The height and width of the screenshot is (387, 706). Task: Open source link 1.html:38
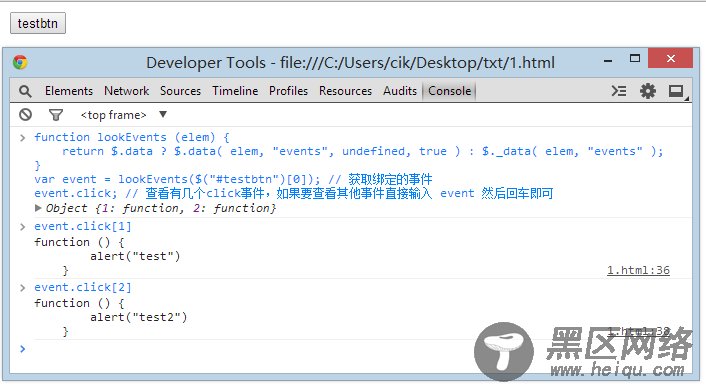click(638, 332)
